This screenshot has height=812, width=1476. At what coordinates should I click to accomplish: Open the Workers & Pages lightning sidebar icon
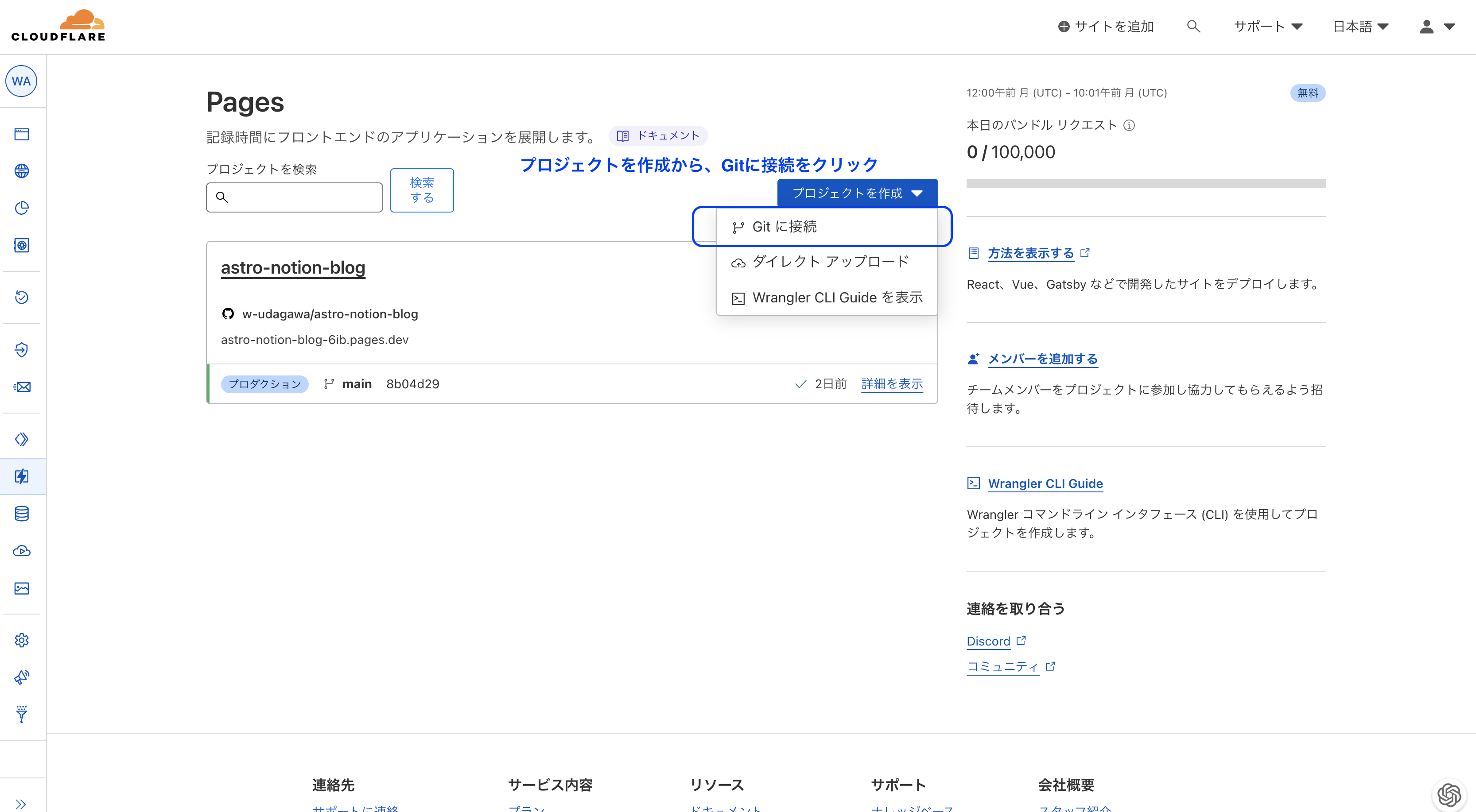coord(22,476)
